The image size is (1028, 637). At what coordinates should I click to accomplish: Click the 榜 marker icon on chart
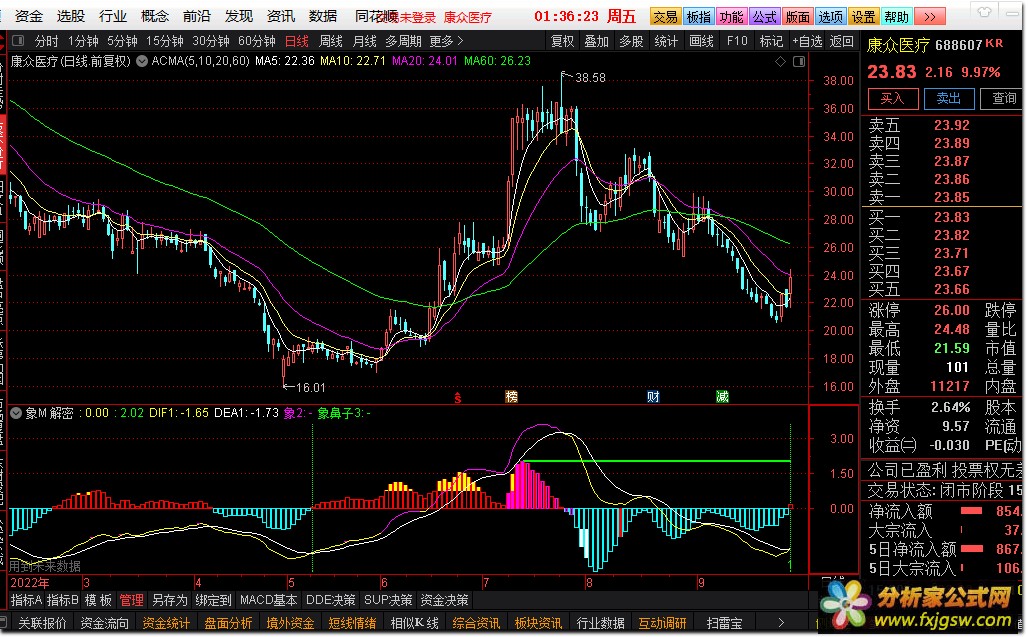[x=511, y=396]
